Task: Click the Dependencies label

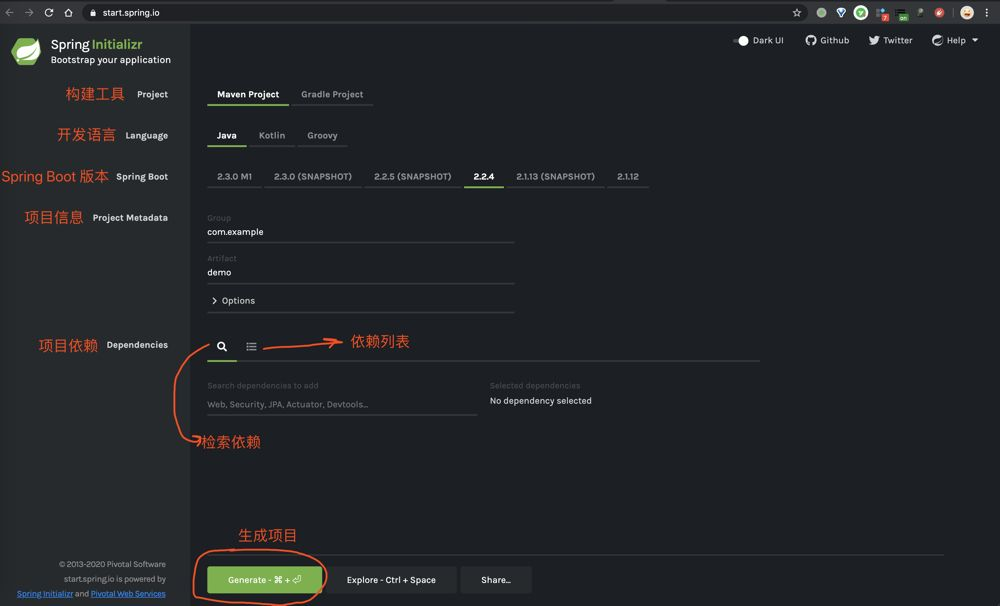Action: point(137,345)
